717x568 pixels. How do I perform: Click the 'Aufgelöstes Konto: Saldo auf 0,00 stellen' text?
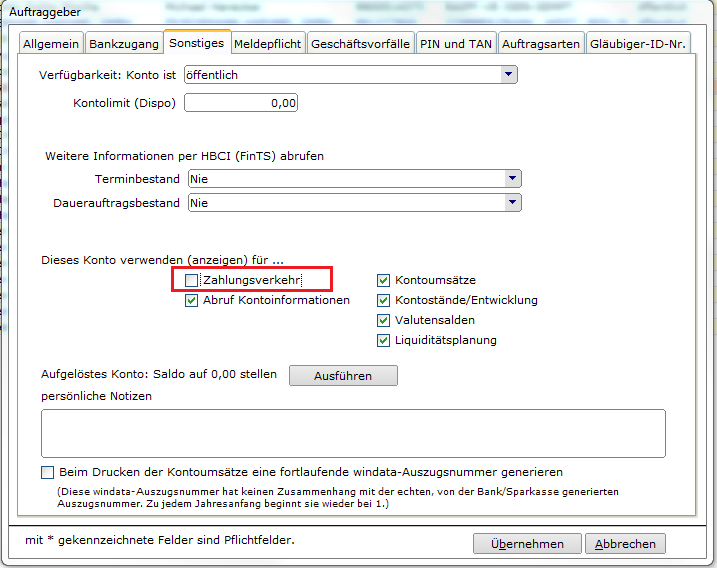(159, 374)
